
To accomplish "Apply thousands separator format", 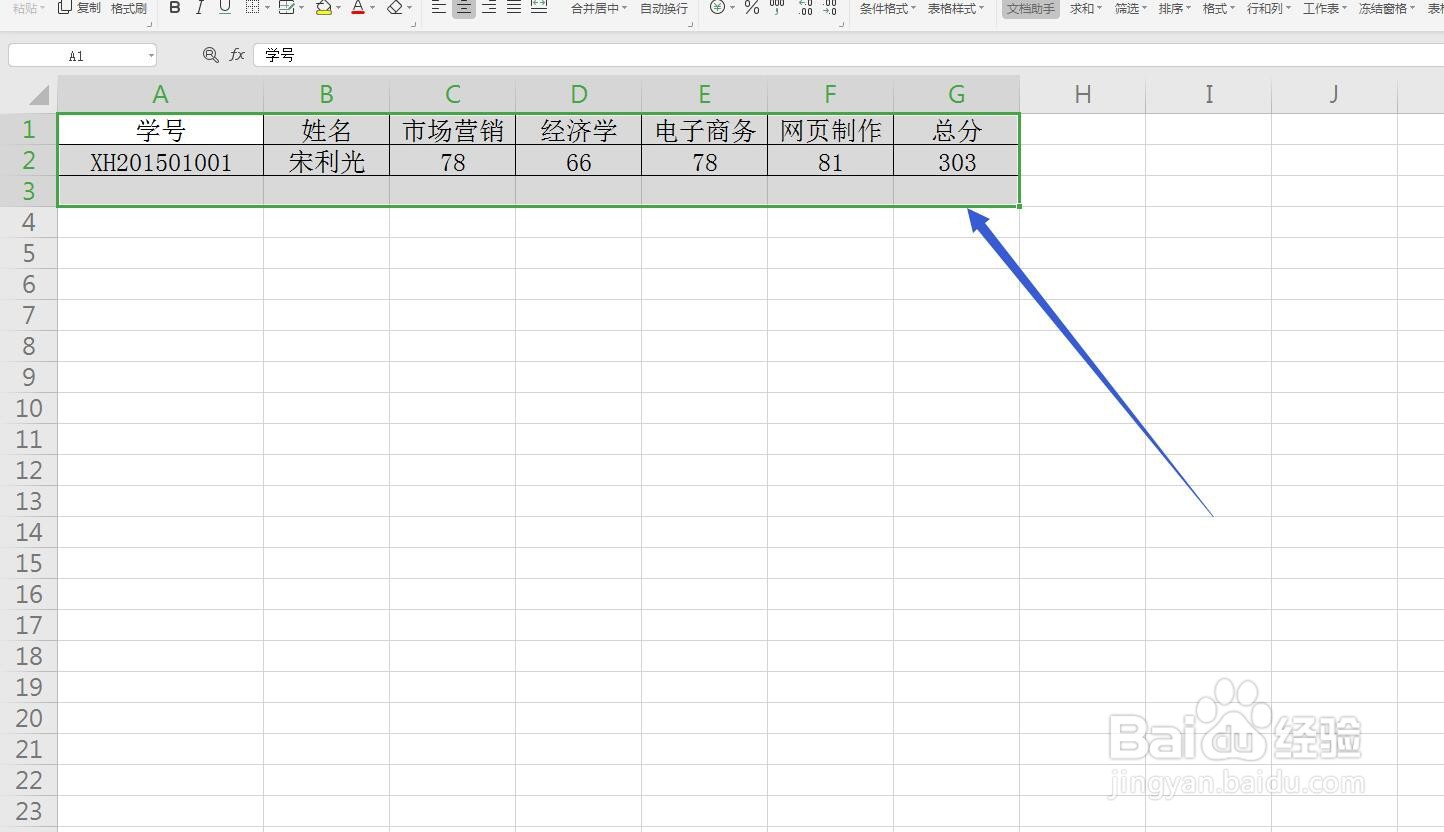I will [778, 8].
